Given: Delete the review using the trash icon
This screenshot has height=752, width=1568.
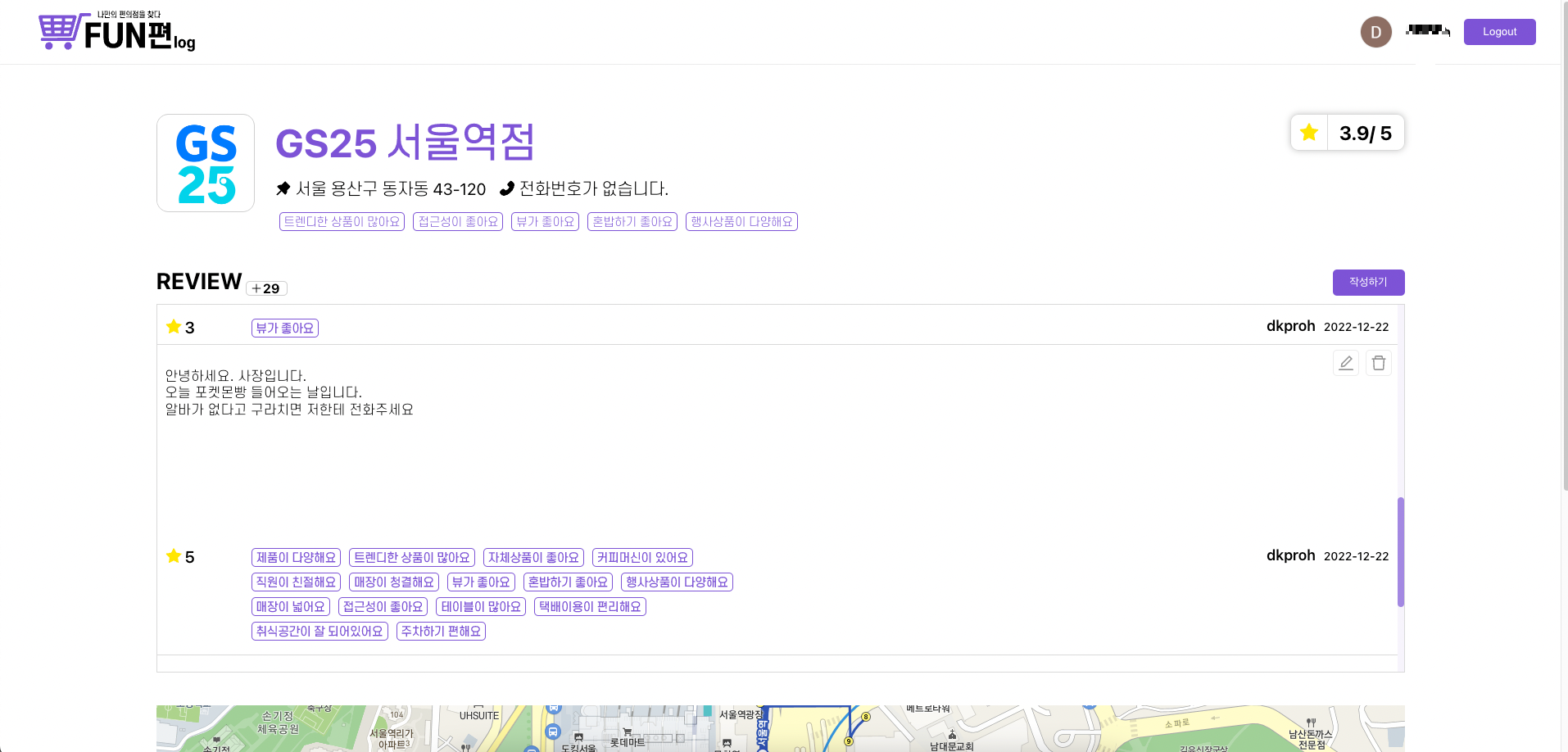Looking at the screenshot, I should click(x=1379, y=363).
